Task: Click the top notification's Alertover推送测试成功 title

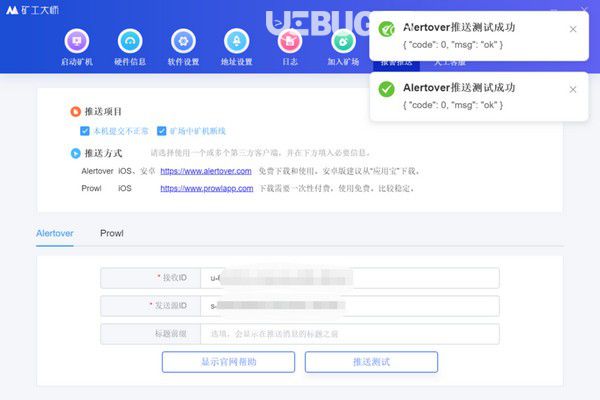Action: 459,27
